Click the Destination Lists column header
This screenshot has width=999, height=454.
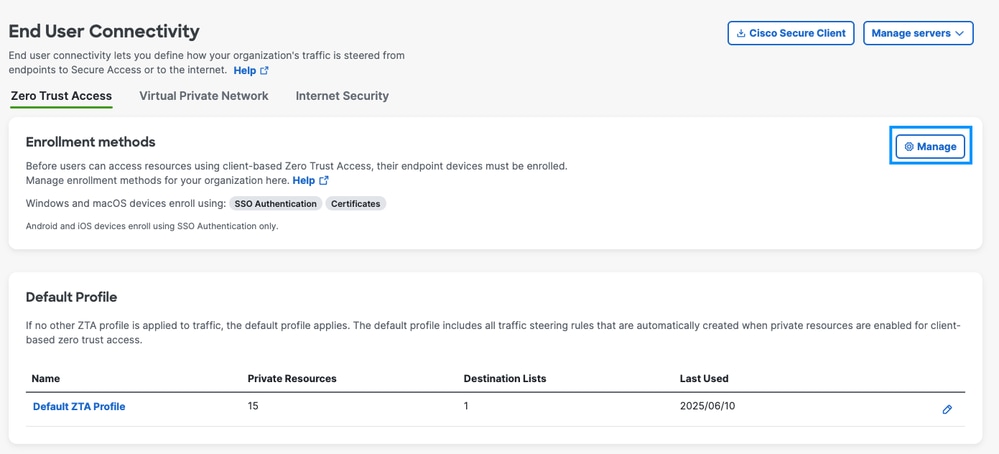[x=505, y=379]
